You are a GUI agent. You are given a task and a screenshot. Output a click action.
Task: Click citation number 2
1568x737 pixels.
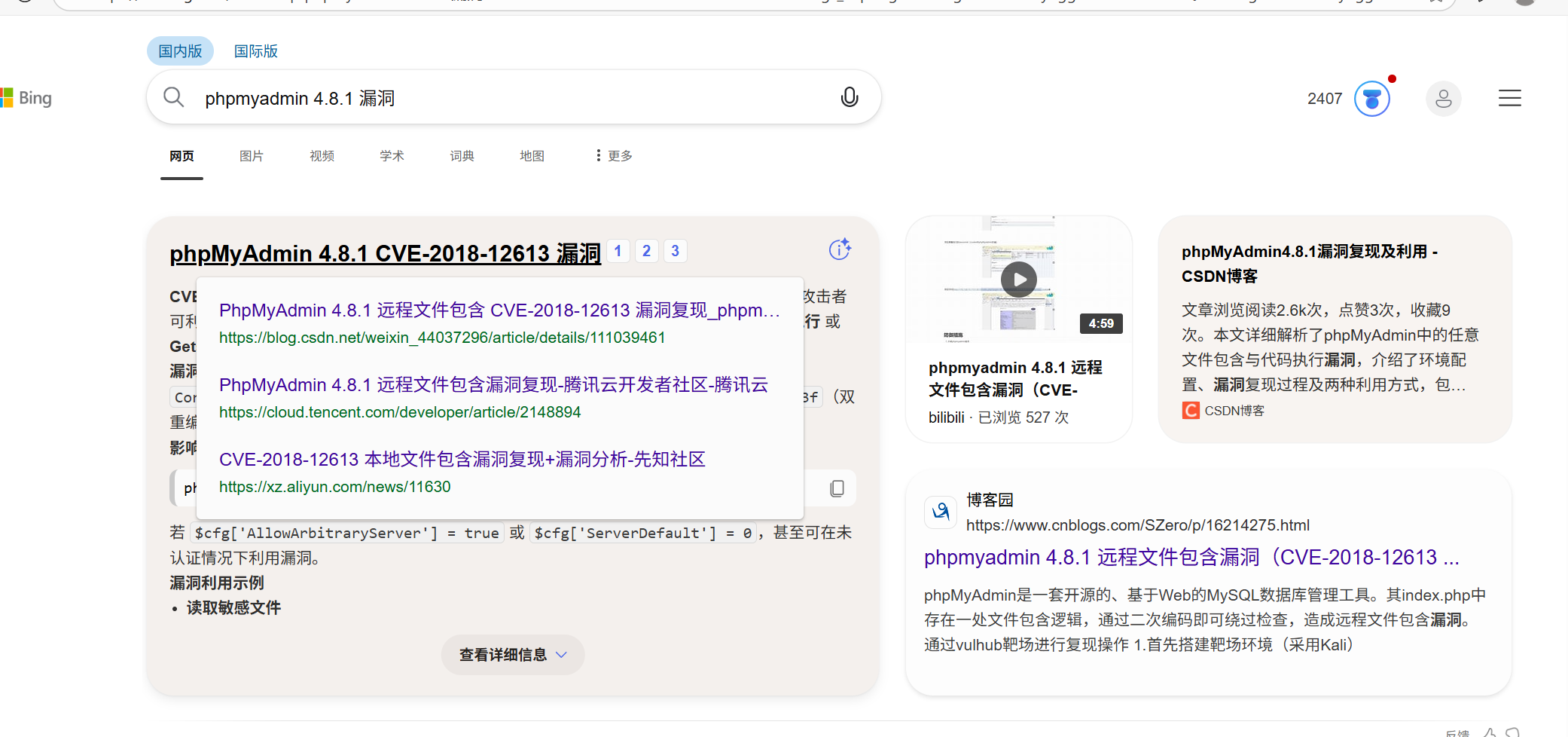pyautogui.click(x=646, y=251)
